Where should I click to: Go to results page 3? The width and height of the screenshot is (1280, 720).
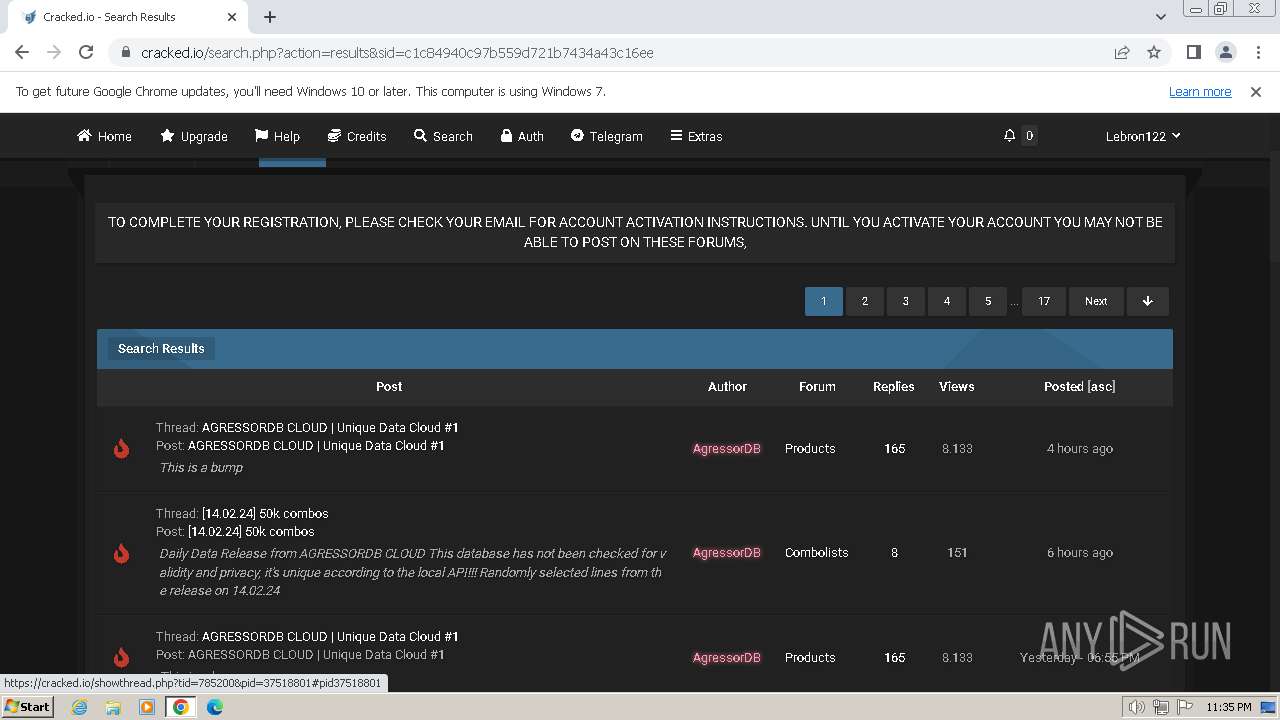click(906, 301)
